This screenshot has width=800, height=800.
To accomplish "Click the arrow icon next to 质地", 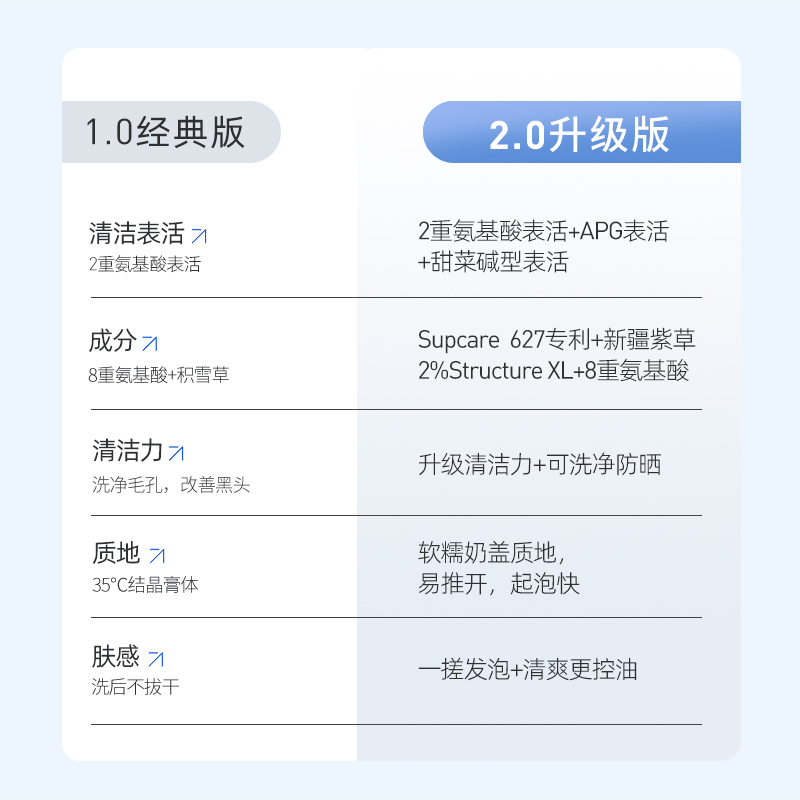I will coord(157,556).
